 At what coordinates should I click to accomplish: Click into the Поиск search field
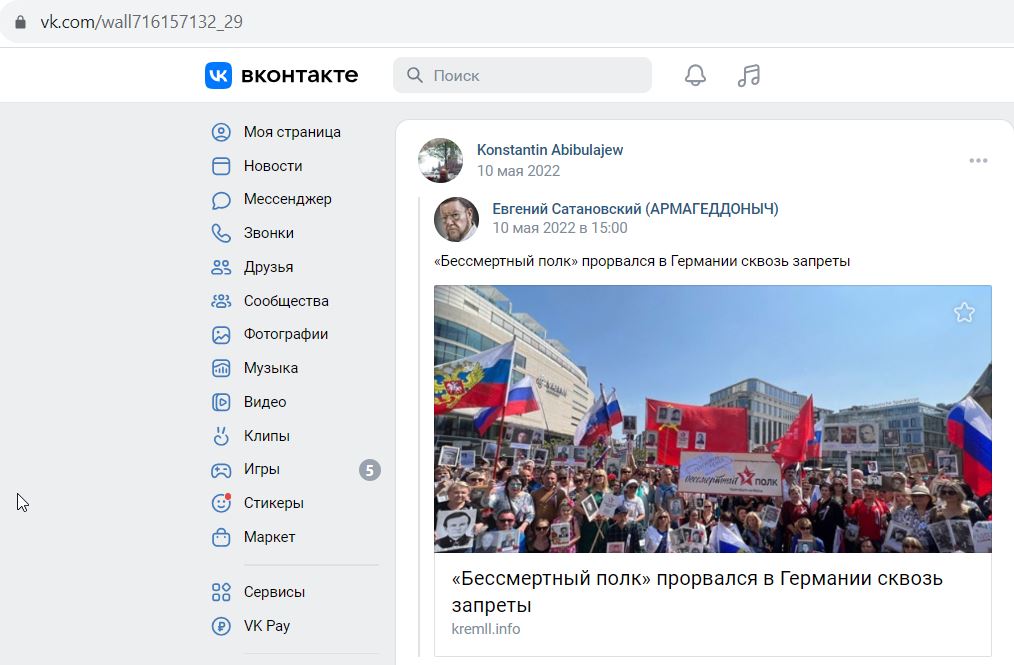click(523, 75)
